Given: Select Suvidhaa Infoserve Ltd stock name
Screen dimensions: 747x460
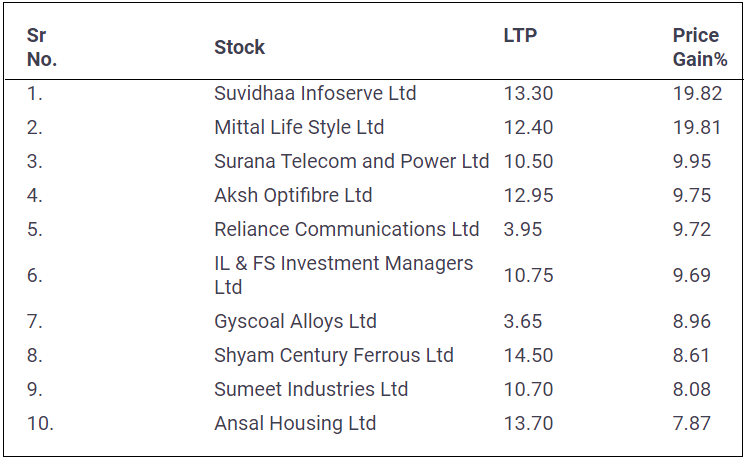Looking at the screenshot, I should [x=315, y=94].
